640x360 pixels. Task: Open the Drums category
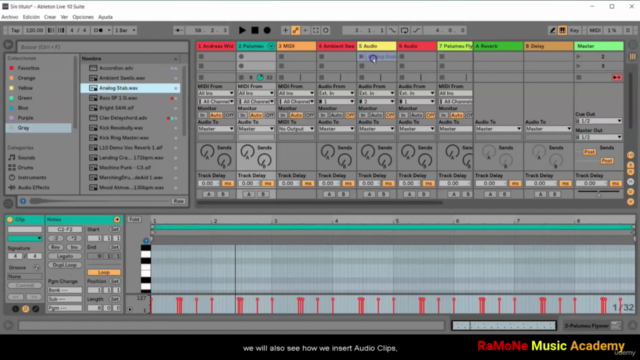(25, 167)
